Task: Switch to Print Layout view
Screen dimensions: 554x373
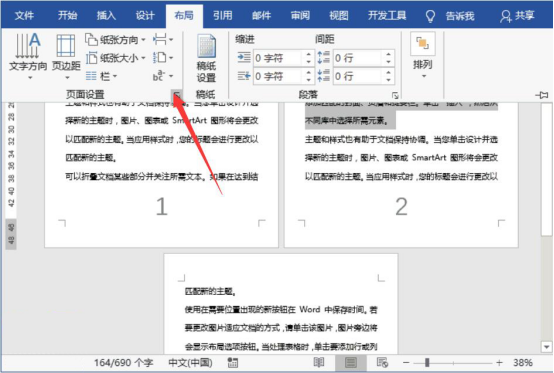Action: click(350, 362)
